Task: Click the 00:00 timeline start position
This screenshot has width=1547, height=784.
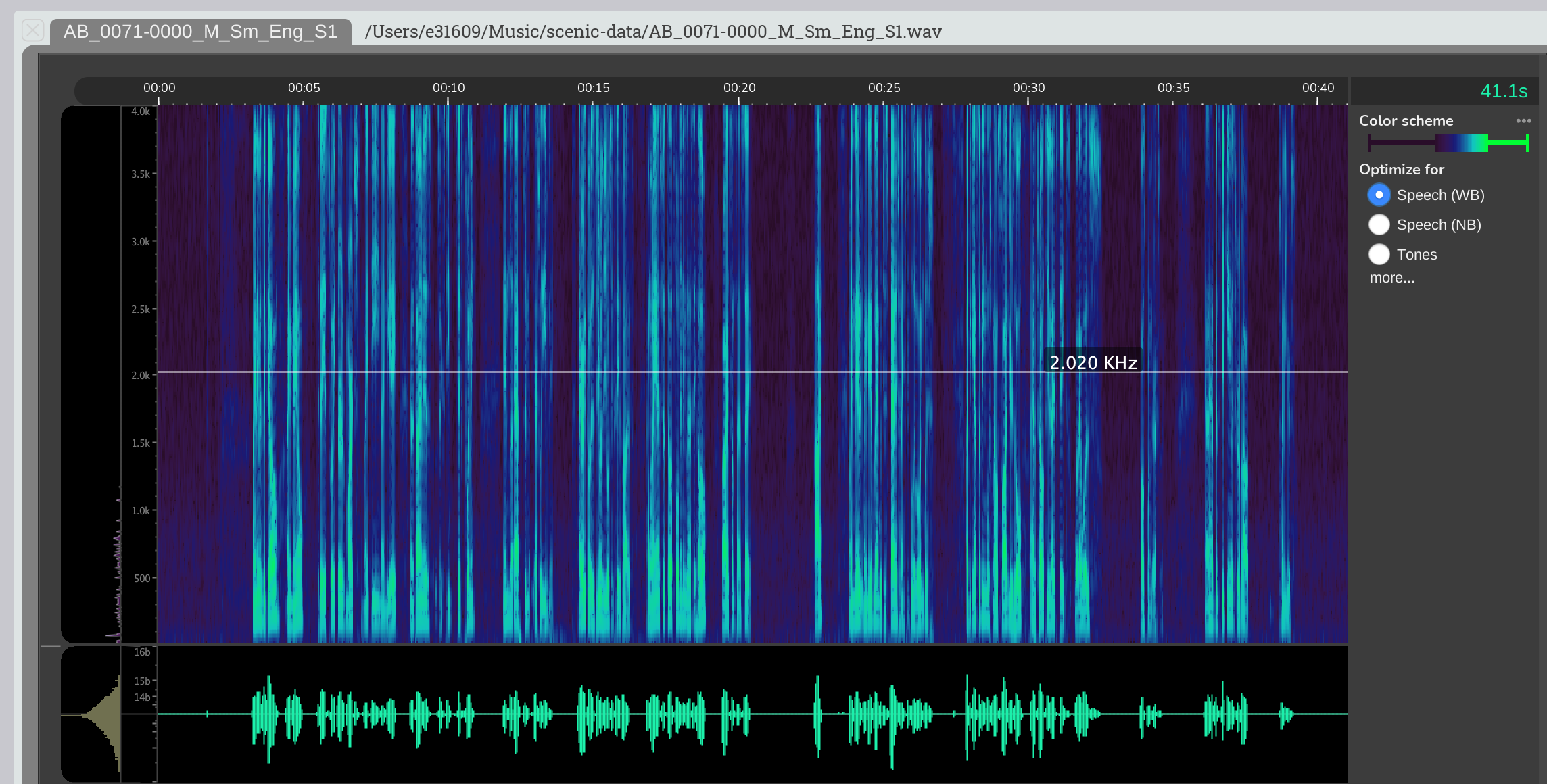Action: [x=160, y=87]
